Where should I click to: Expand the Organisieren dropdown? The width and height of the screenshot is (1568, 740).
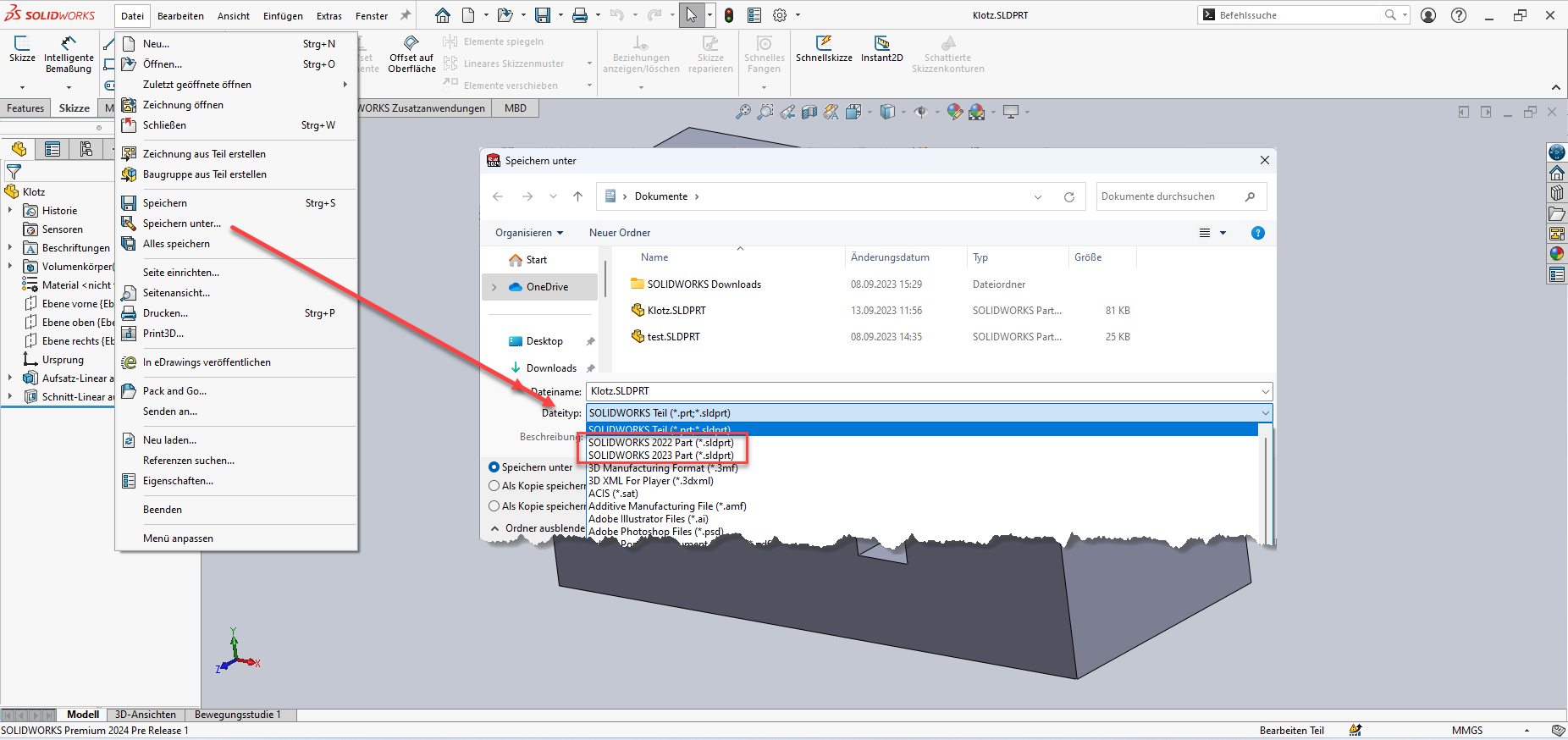tap(528, 233)
